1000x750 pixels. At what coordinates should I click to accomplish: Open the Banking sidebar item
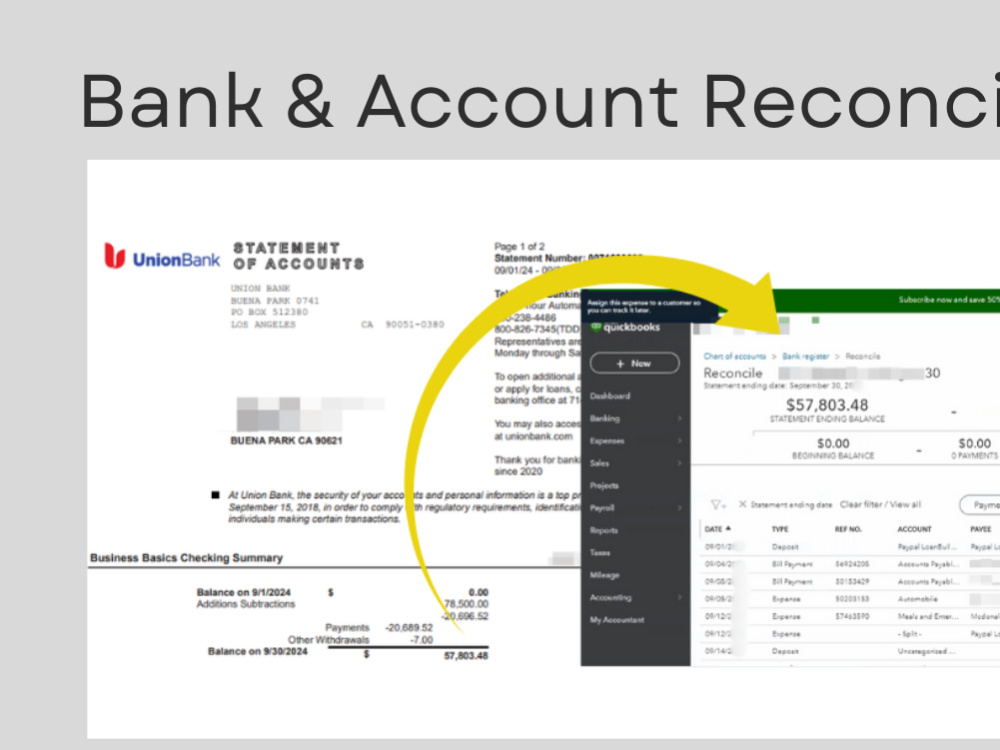pyautogui.click(x=605, y=418)
